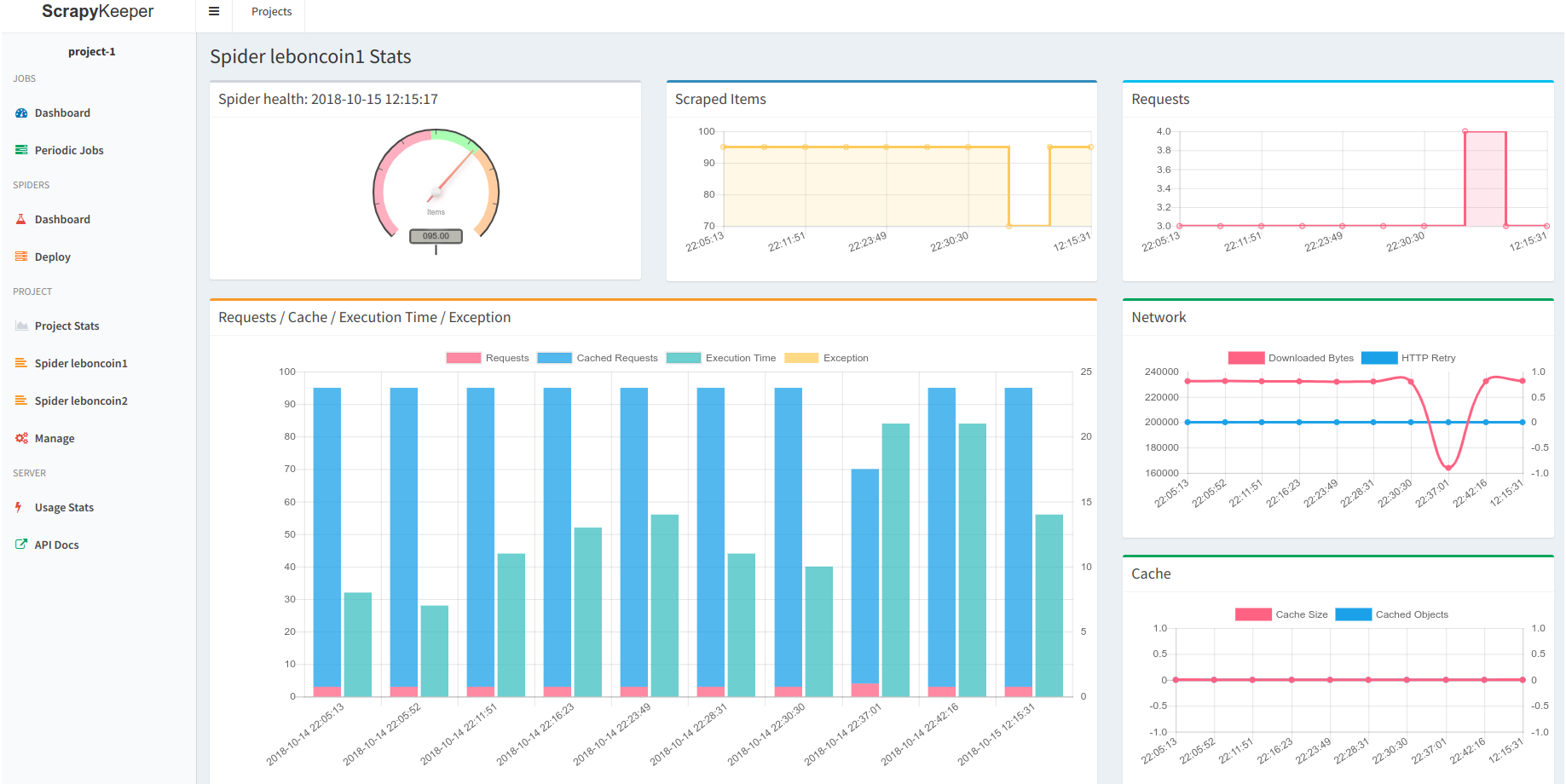Click the pink Requests legend color box
The image size is (1566, 784).
point(463,358)
